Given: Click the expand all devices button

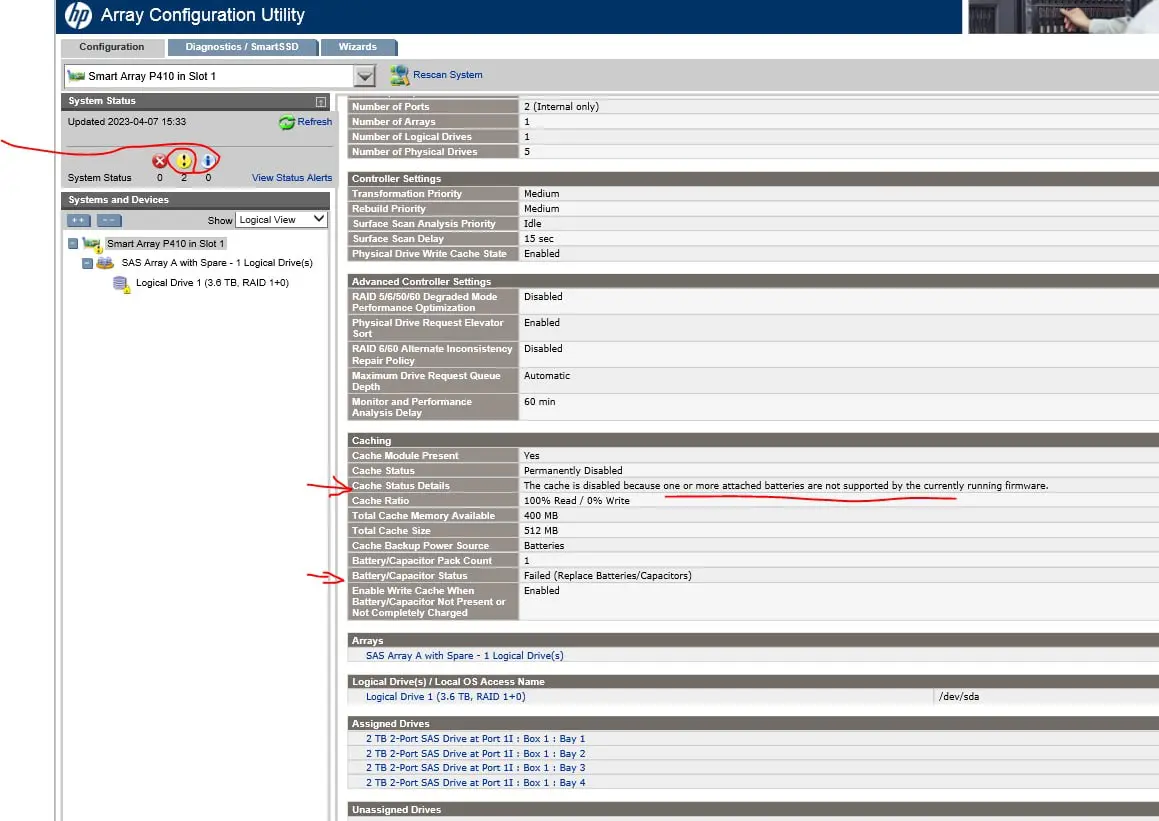Looking at the screenshot, I should click(78, 220).
